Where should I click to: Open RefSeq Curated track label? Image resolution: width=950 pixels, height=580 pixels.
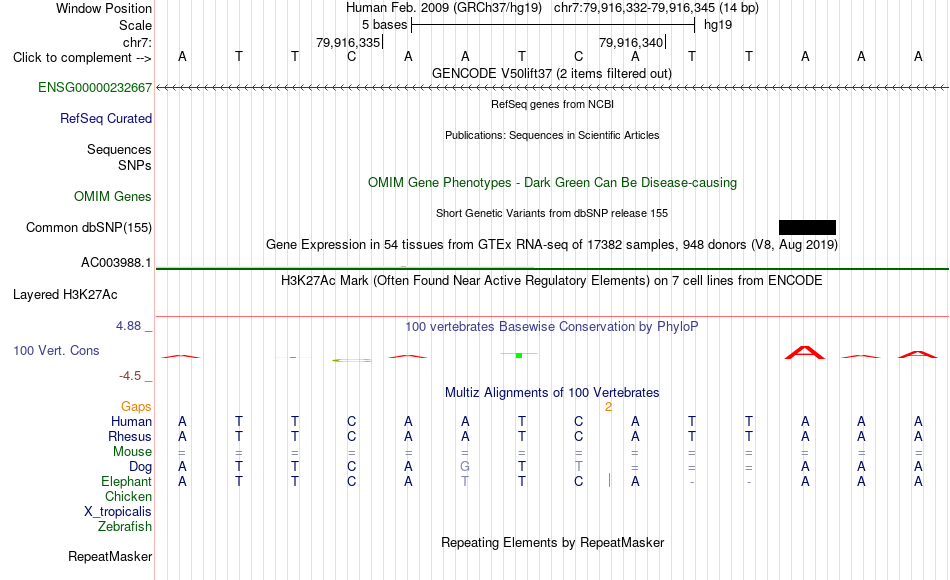tap(106, 118)
